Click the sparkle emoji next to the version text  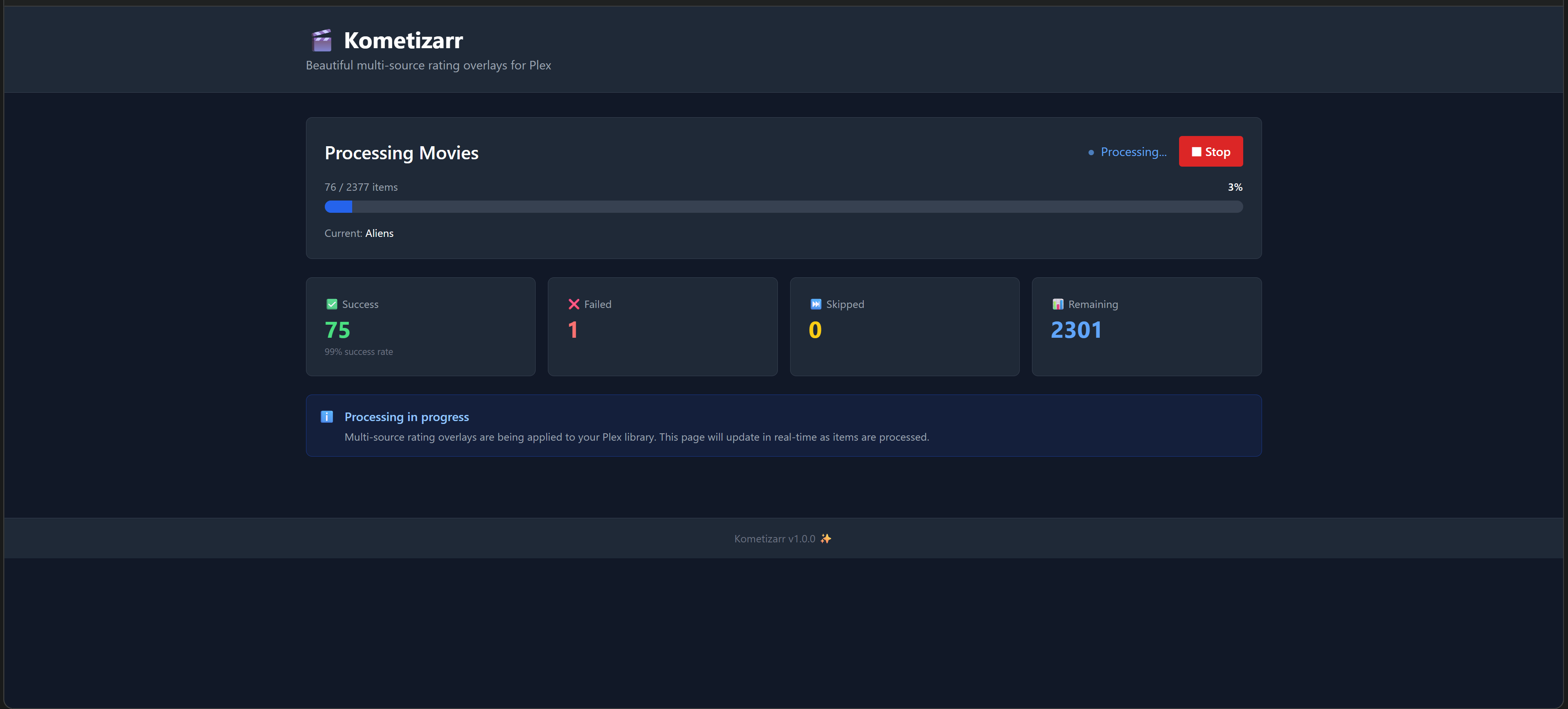coord(826,538)
